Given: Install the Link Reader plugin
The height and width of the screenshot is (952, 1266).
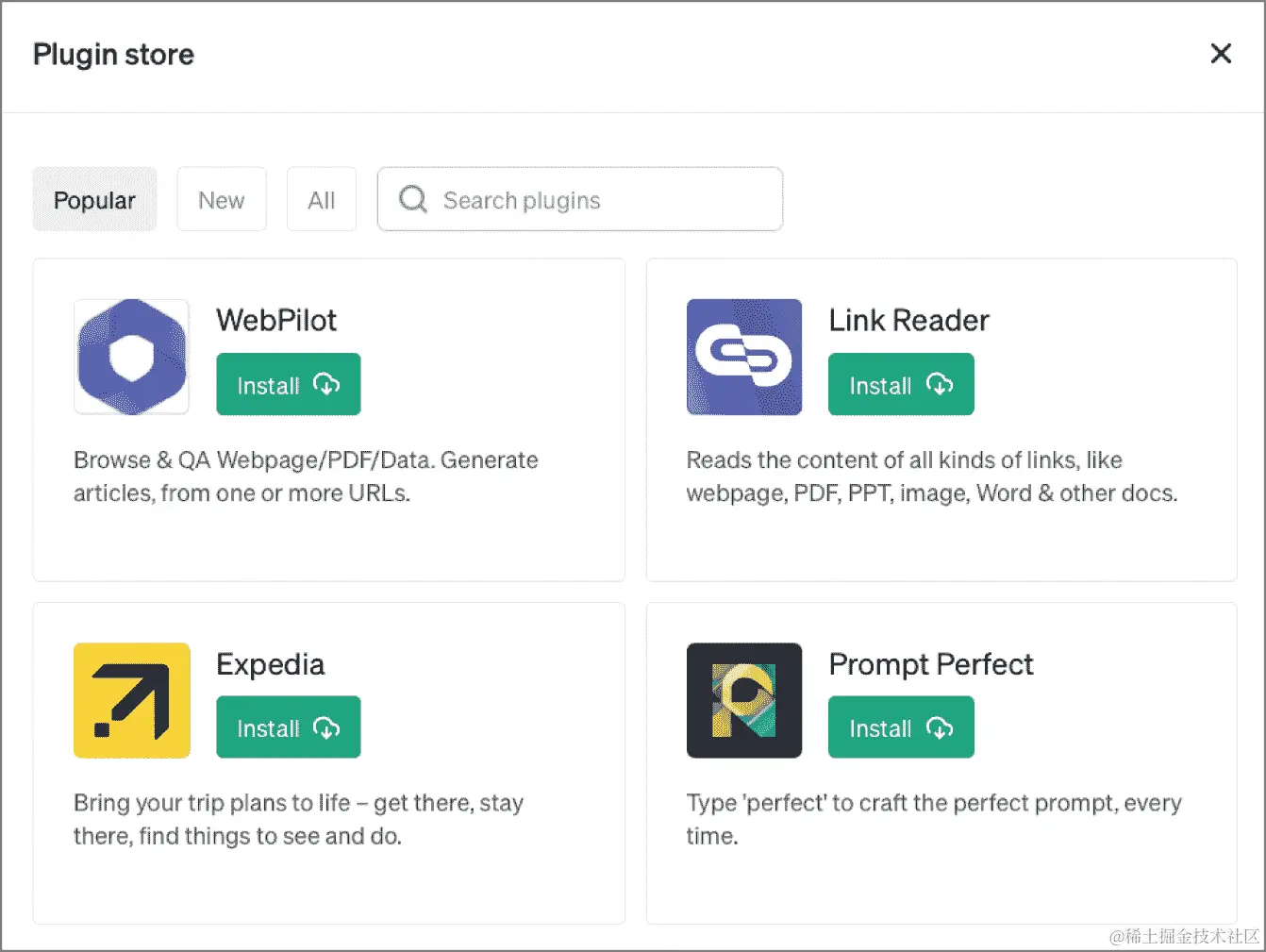Looking at the screenshot, I should (x=901, y=384).
